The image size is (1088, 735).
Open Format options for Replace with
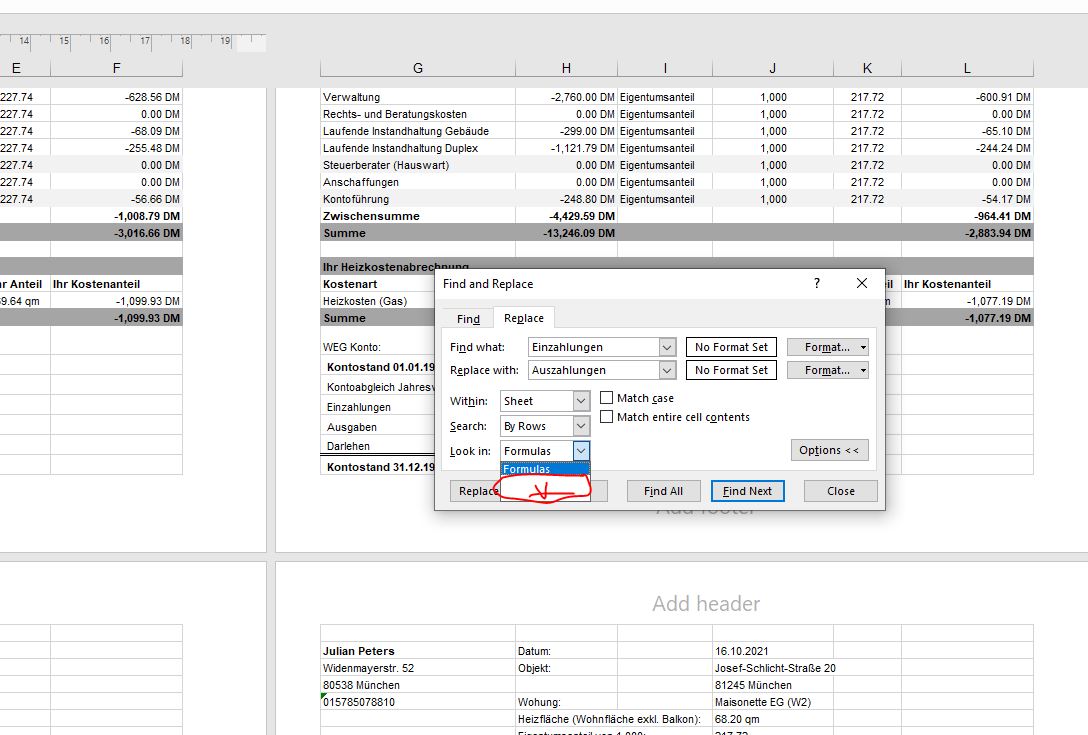point(827,370)
